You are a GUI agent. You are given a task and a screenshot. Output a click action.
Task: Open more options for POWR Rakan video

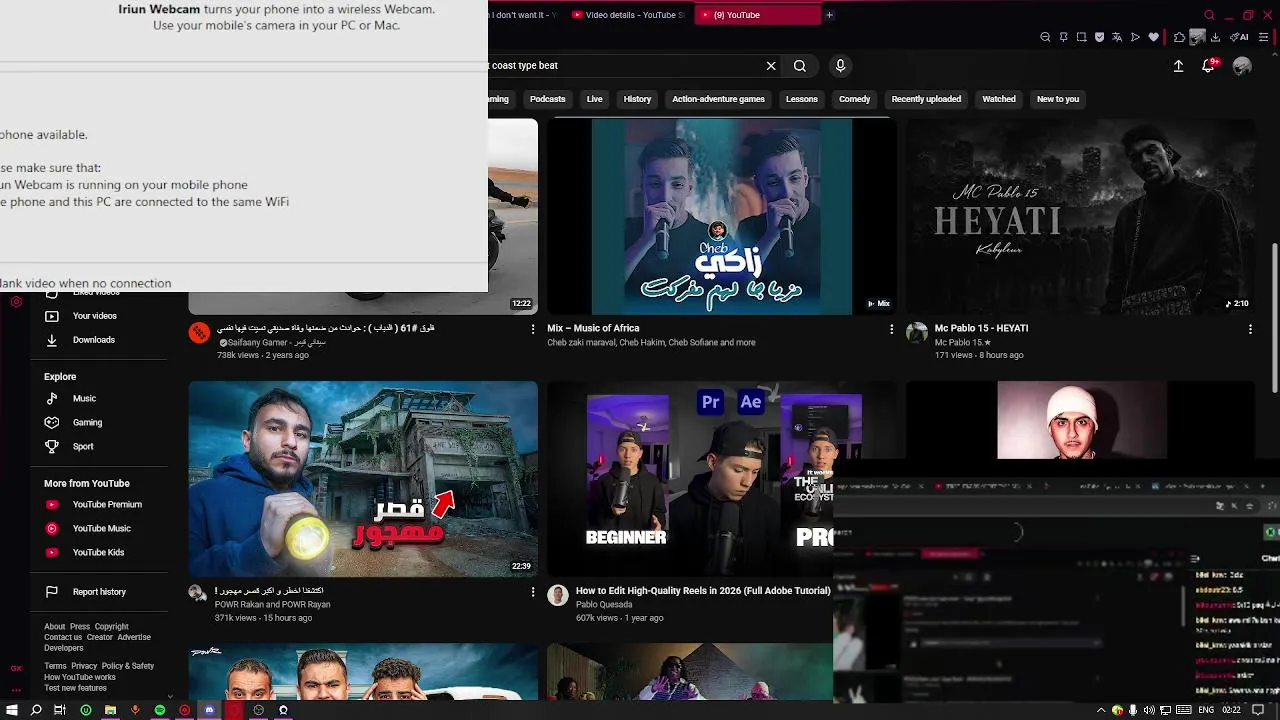point(532,592)
